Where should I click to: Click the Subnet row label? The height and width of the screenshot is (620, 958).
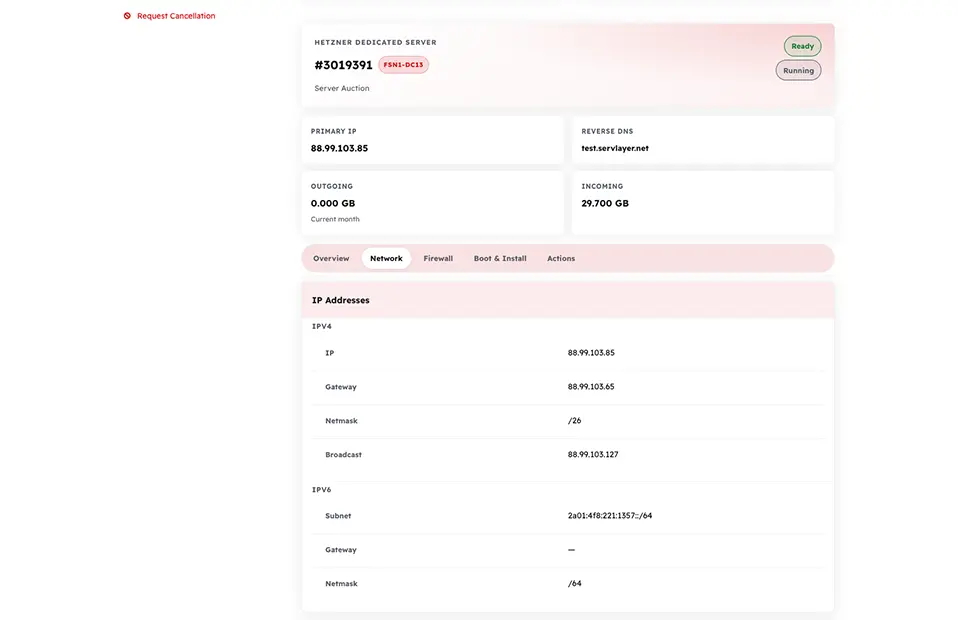(x=338, y=516)
